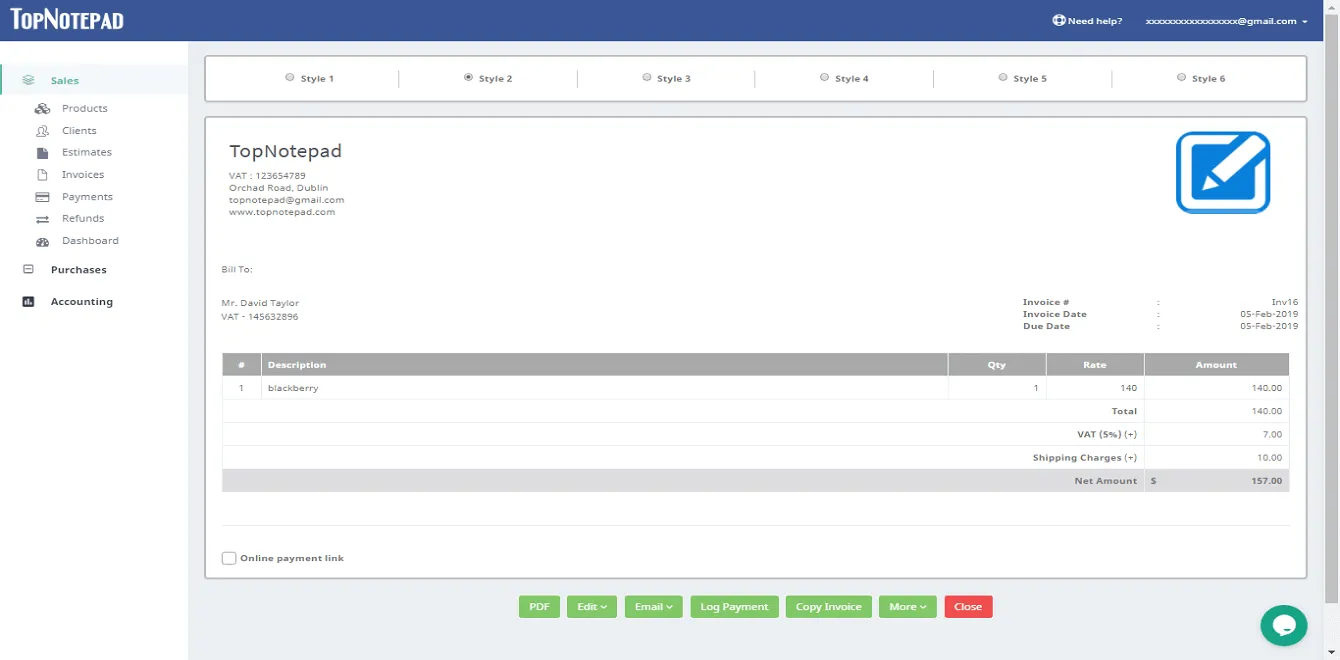Click invoice number Inv16

(x=1284, y=302)
